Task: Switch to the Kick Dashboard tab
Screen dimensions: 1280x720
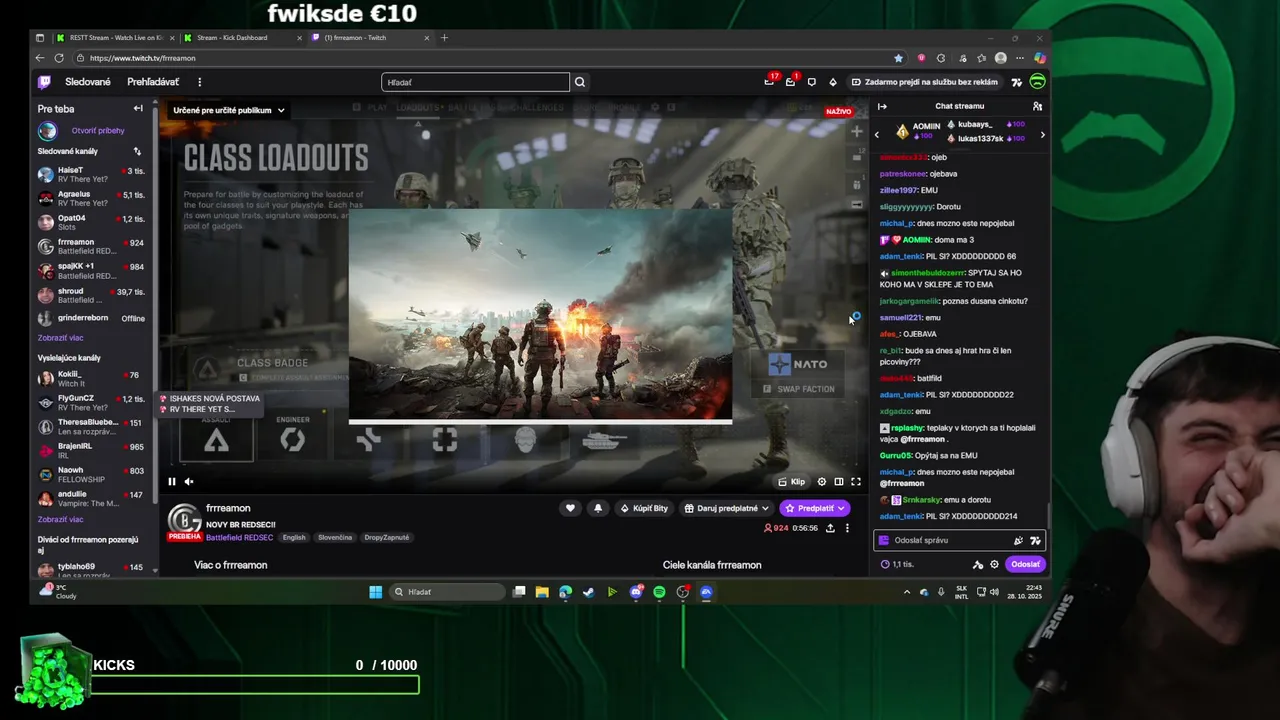Action: pyautogui.click(x=240, y=38)
